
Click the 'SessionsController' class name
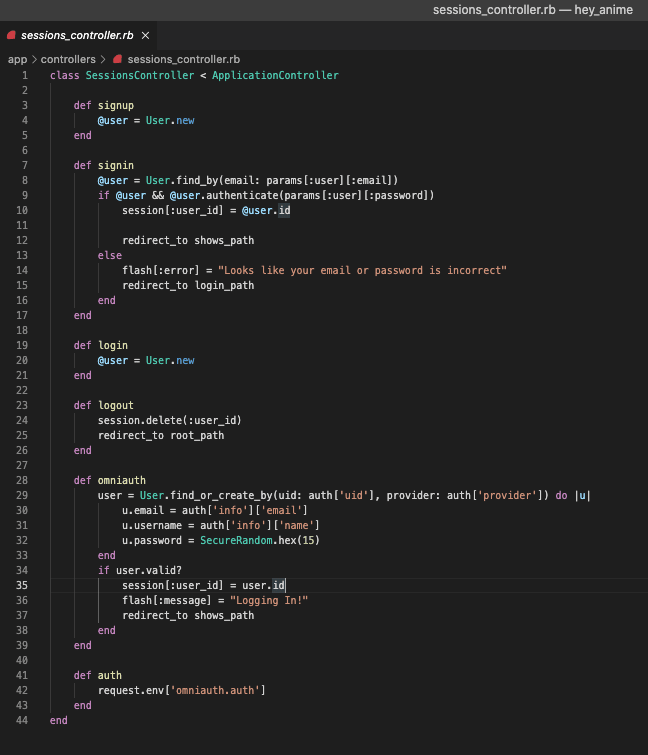pos(140,75)
